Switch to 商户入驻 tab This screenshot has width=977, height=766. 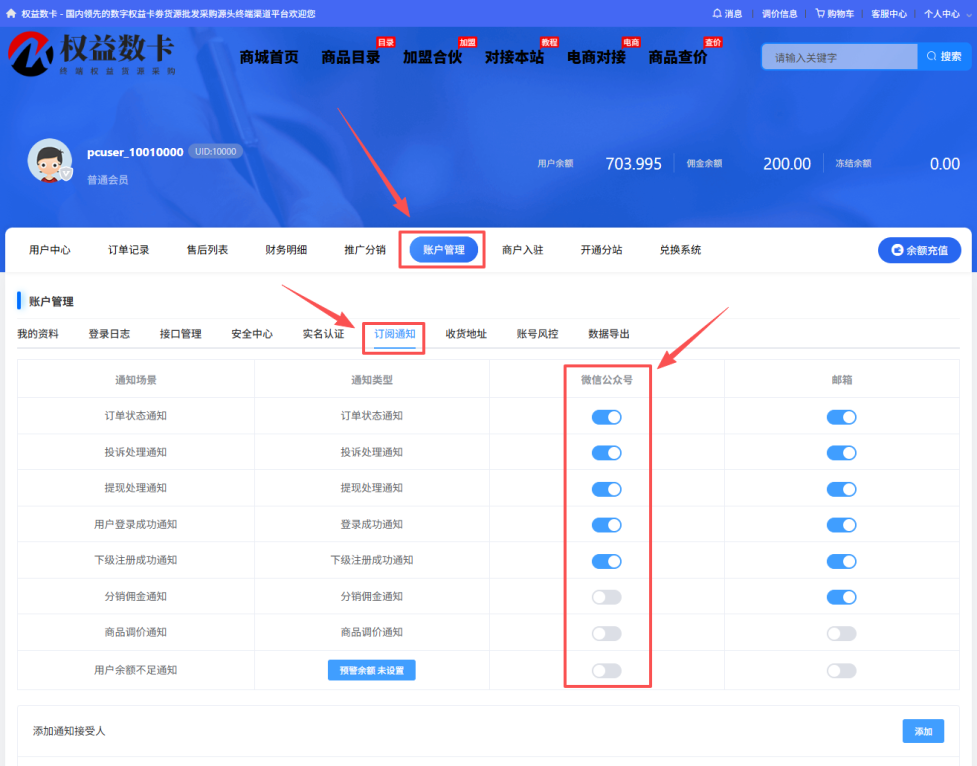coord(522,250)
